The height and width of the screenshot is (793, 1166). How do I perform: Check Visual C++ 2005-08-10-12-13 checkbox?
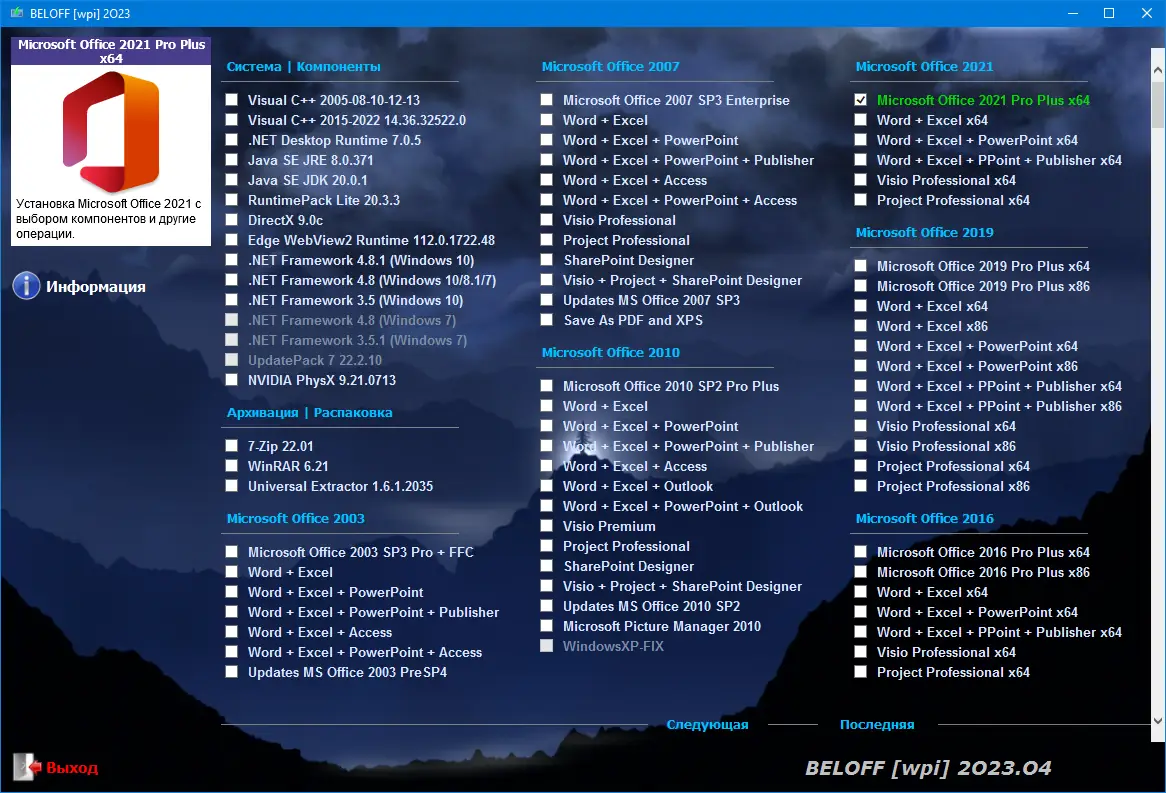coord(232,100)
